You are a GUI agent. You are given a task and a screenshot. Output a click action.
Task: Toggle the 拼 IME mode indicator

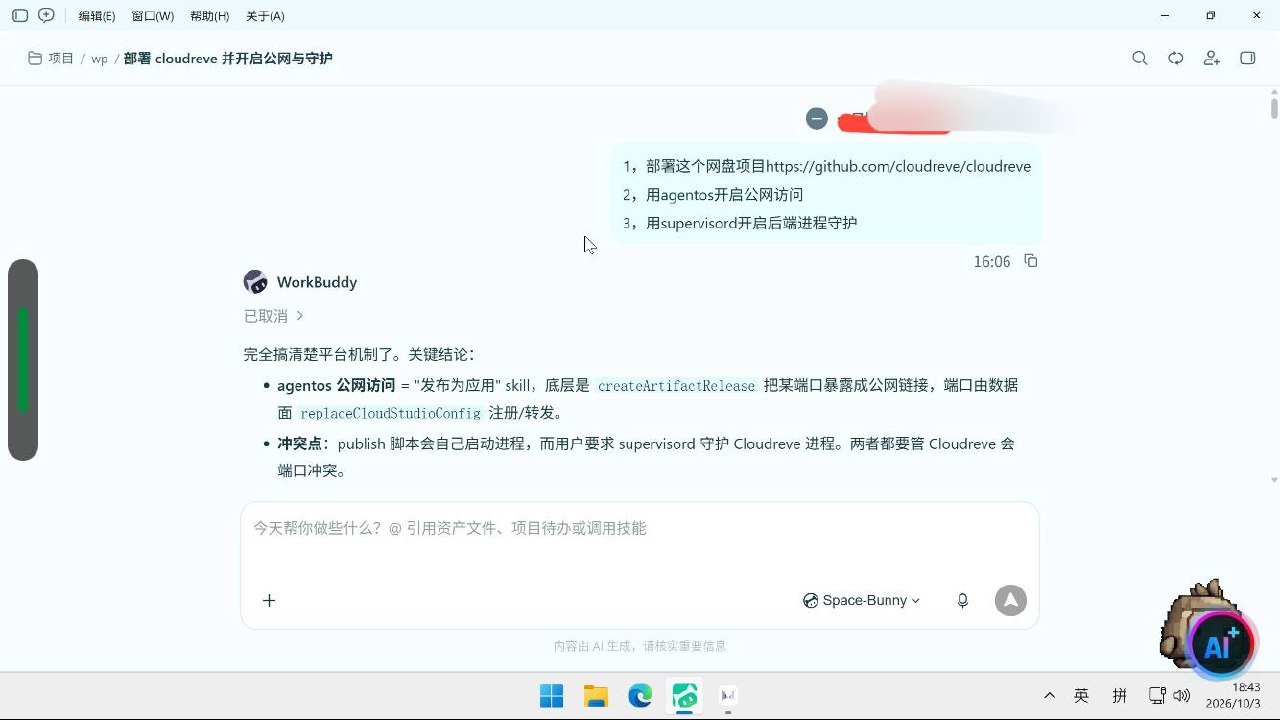coord(1120,695)
